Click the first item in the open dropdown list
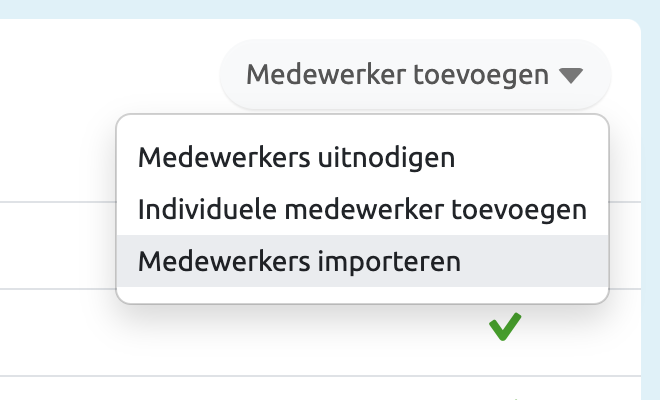 coord(297,158)
